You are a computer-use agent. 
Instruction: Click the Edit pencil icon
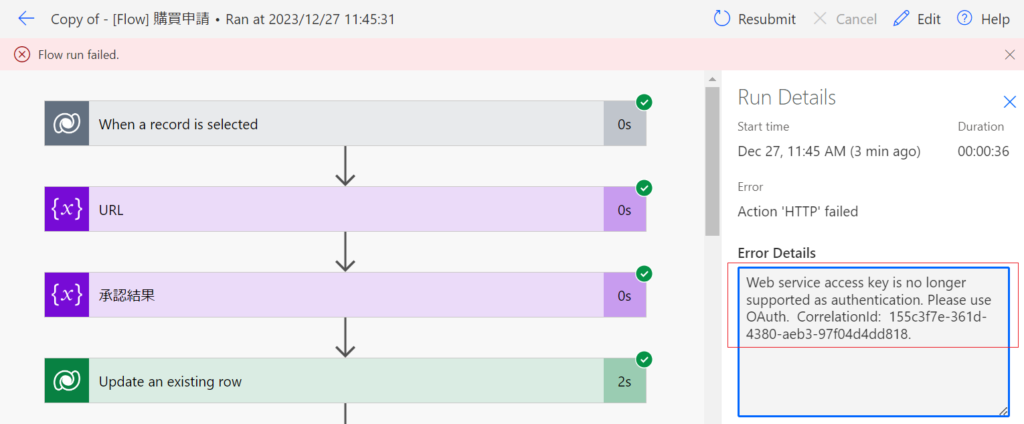pos(901,19)
